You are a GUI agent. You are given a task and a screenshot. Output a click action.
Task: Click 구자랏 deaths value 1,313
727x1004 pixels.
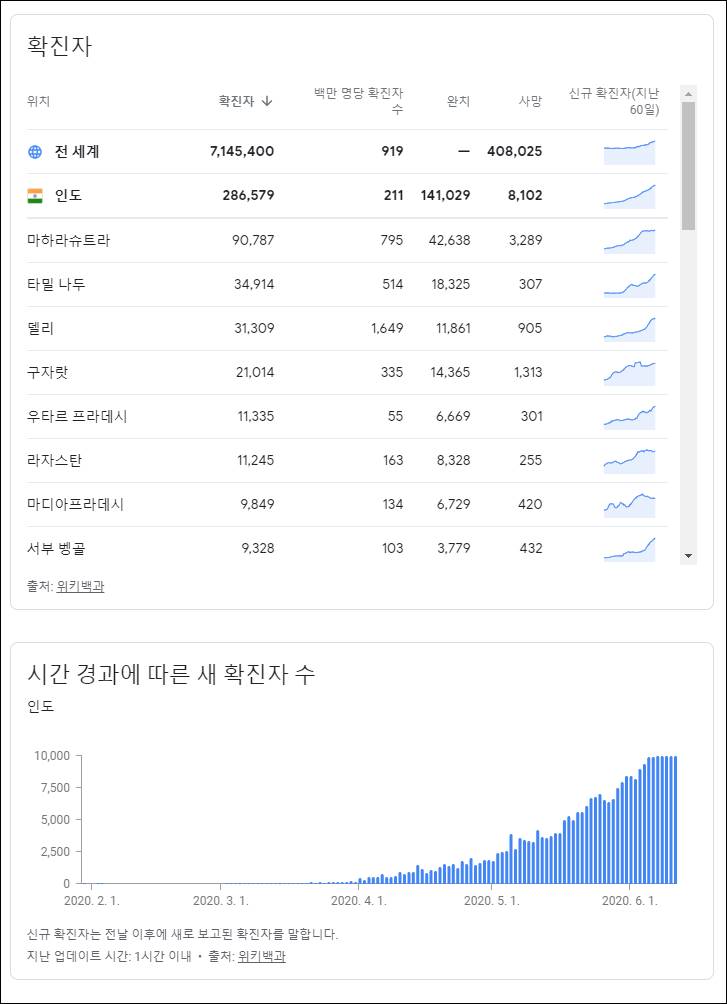coord(528,372)
